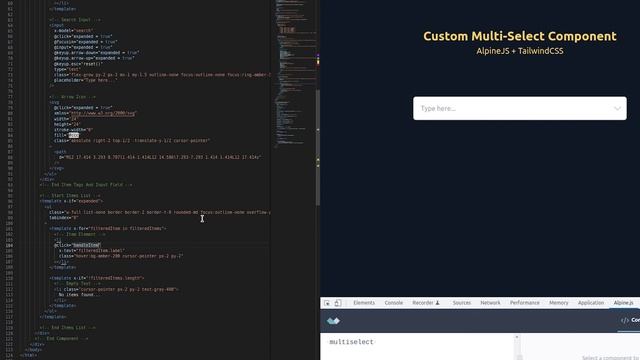Click the placeholder="Type here..." code line
The width and height of the screenshot is (640, 360).
tap(86, 80)
